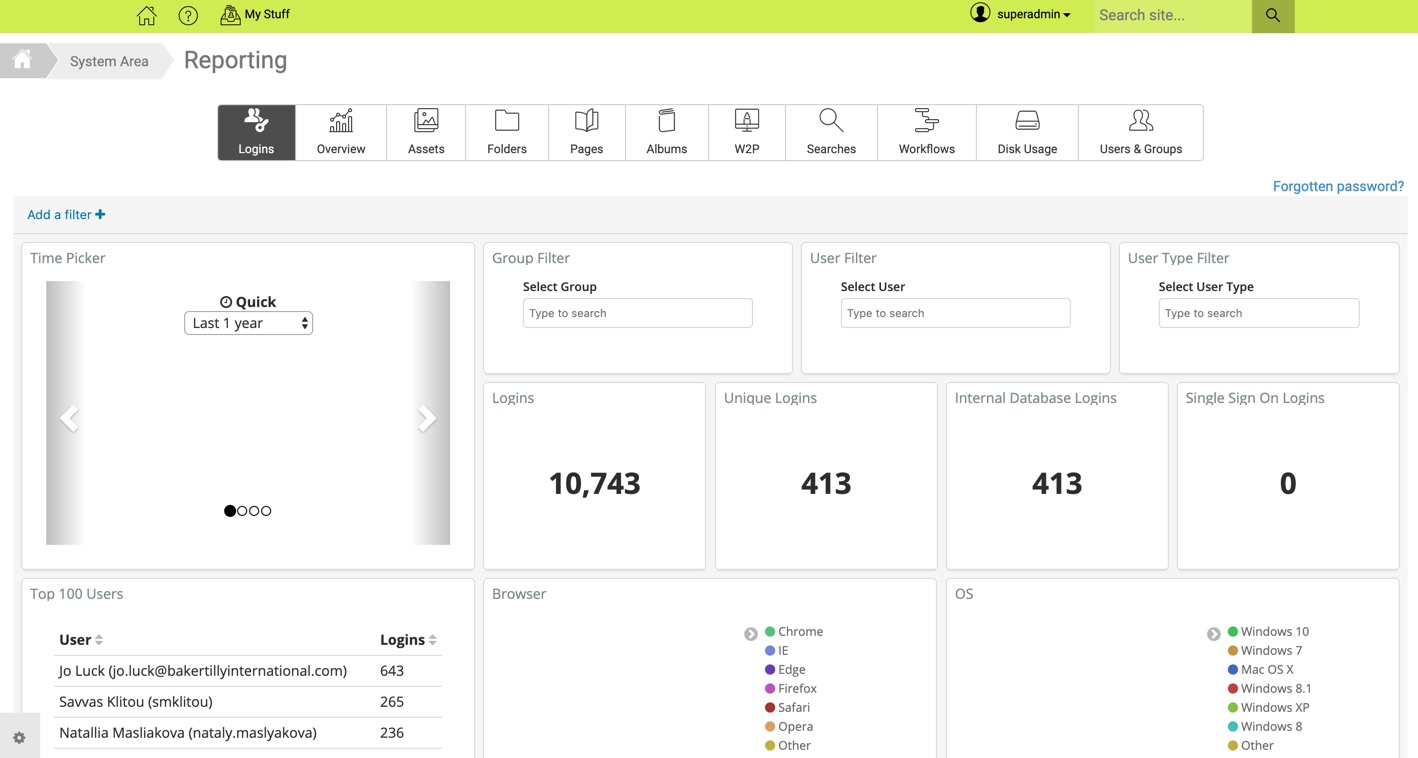The width and height of the screenshot is (1418, 758).
Task: Toggle Firefox in the Browser legend
Action: (x=791, y=689)
